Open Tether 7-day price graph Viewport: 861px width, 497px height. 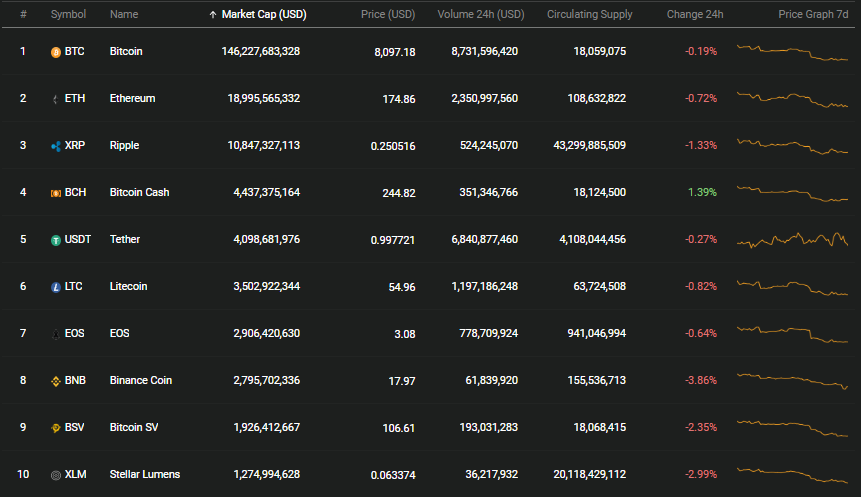click(x=792, y=239)
